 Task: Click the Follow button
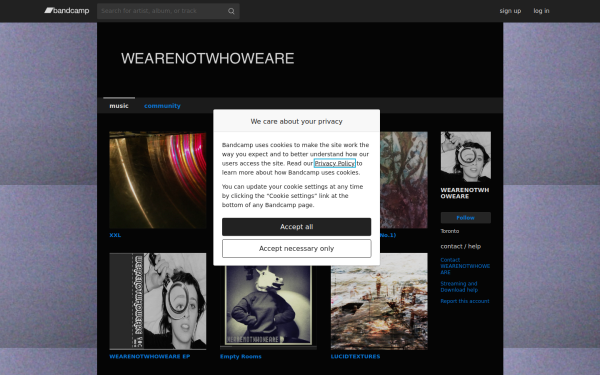[x=466, y=218]
